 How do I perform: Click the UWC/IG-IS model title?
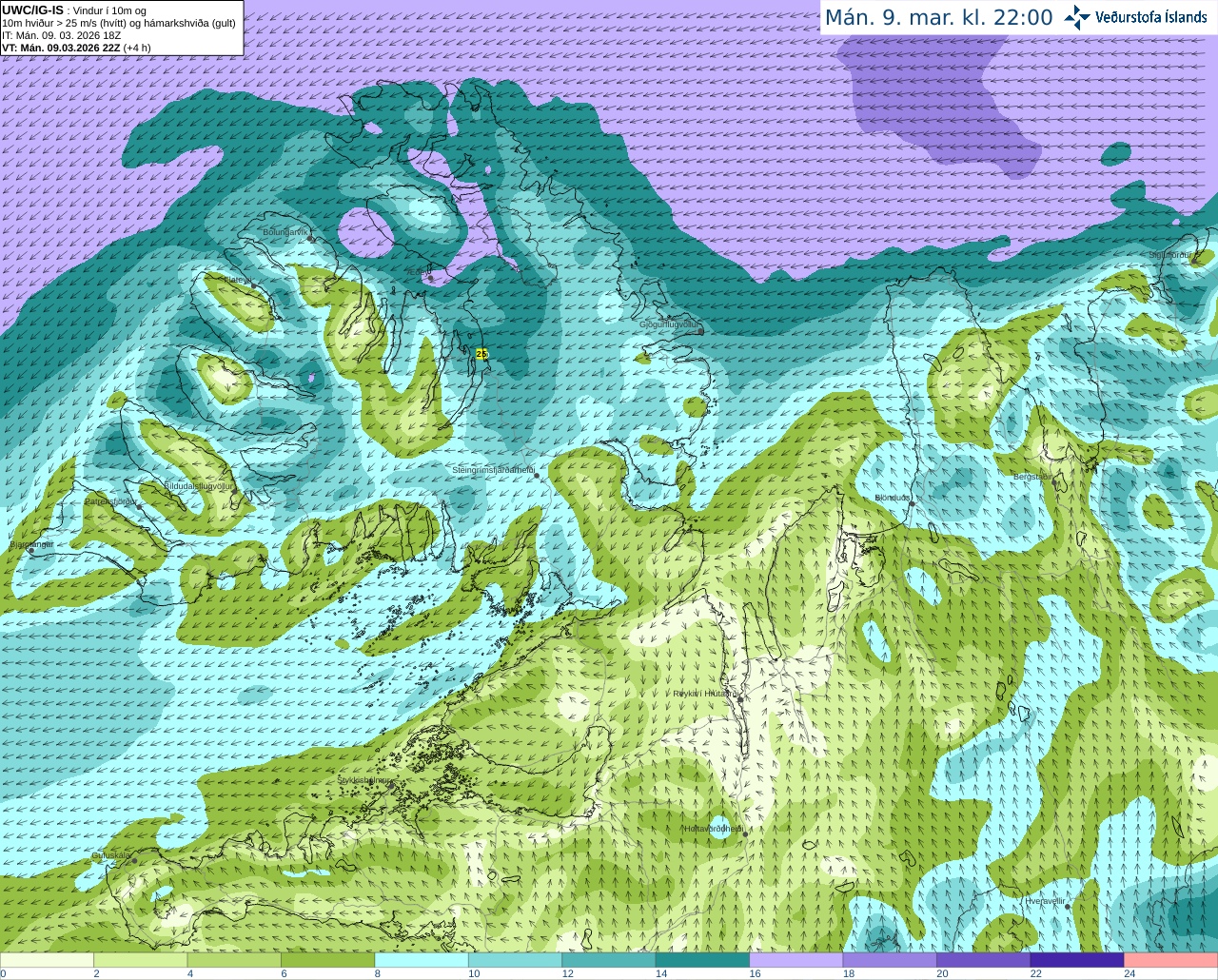click(x=33, y=10)
